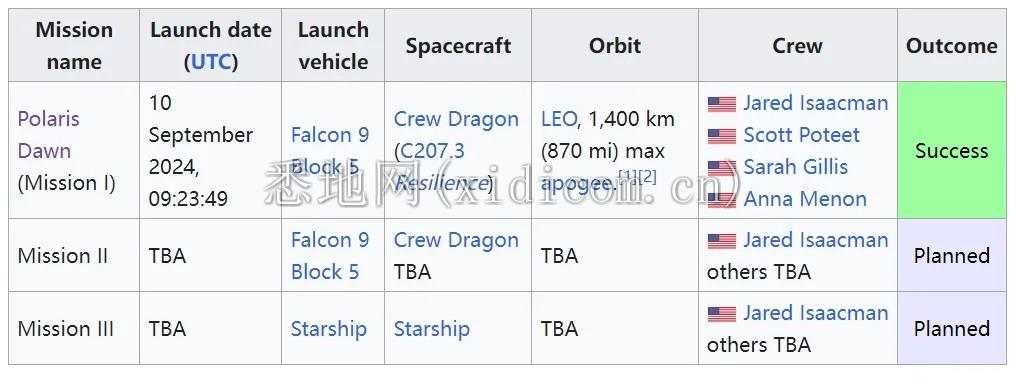This screenshot has height=380, width=1016.
Task: Click the UTC link in header
Action: click(211, 62)
